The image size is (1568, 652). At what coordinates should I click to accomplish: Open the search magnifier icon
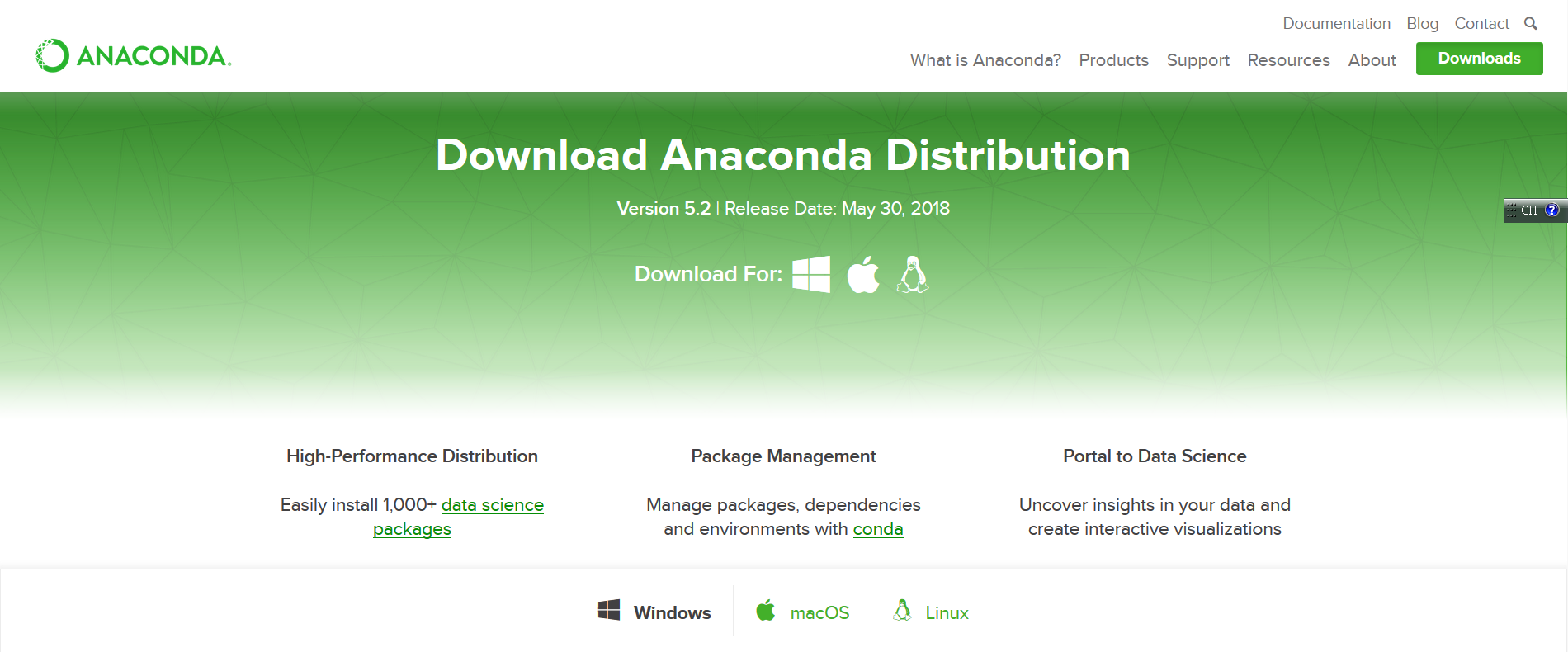point(1530,24)
